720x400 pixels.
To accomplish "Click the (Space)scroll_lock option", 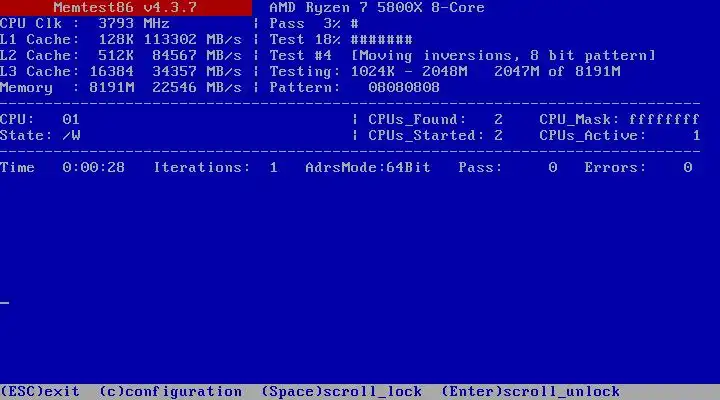I will point(342,392).
